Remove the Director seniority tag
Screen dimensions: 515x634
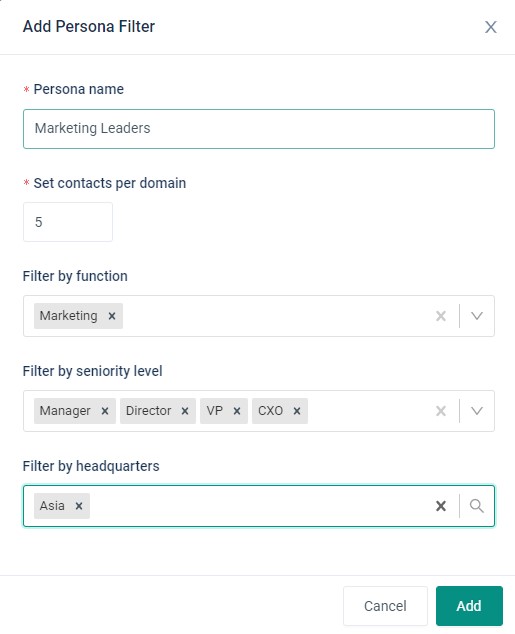(x=185, y=411)
